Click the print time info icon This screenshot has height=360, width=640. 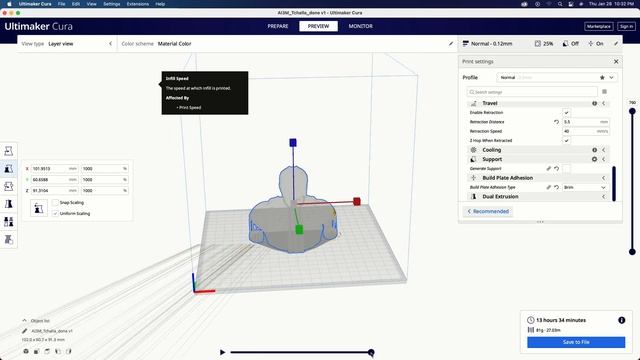point(621,320)
